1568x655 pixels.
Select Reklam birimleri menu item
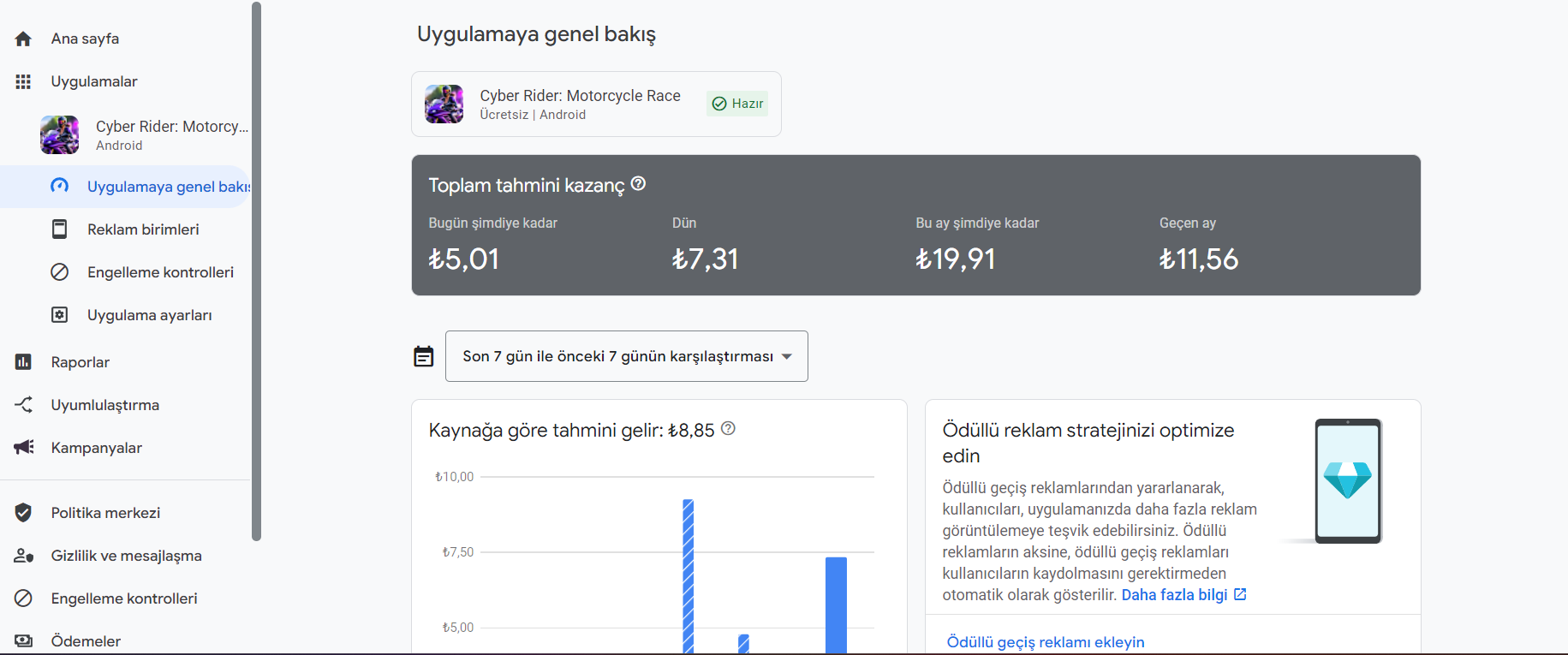(x=143, y=229)
